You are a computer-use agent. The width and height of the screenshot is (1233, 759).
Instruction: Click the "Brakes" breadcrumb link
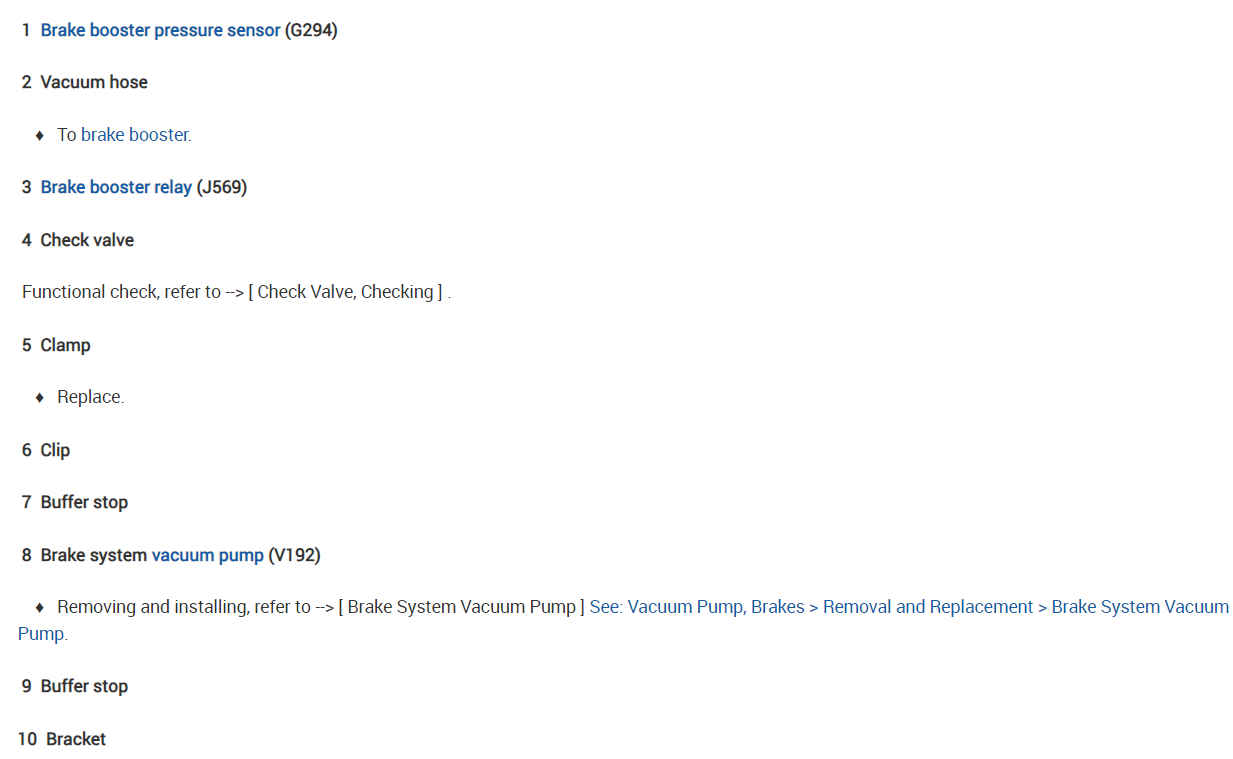[777, 607]
